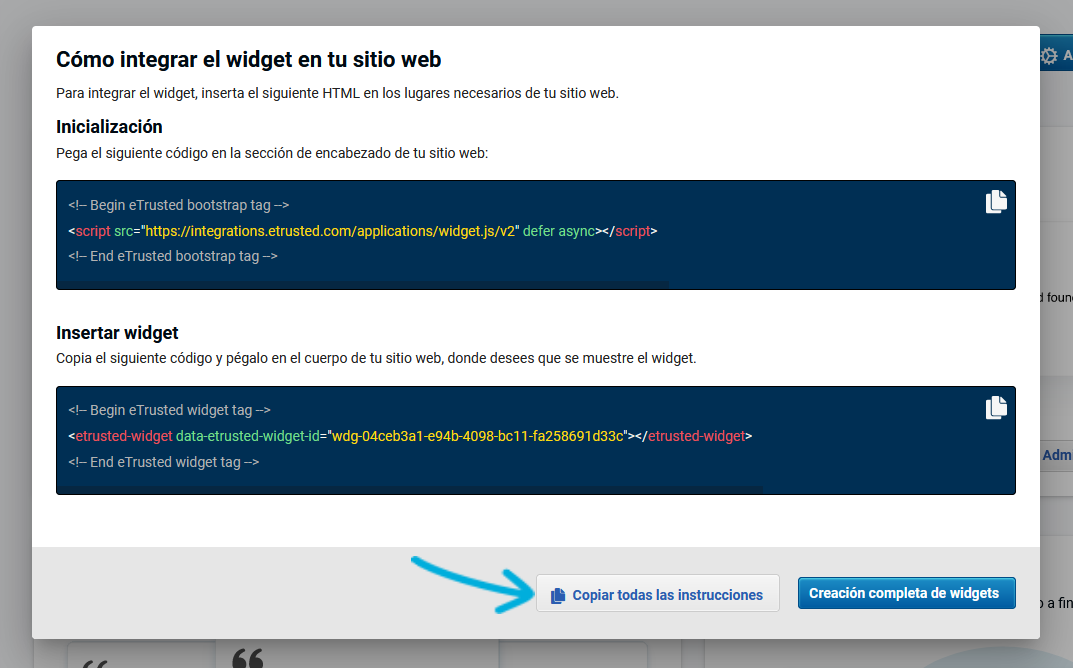The height and width of the screenshot is (668, 1073).
Task: Click the widget code block horizontal scrollbar
Action: [x=410, y=490]
